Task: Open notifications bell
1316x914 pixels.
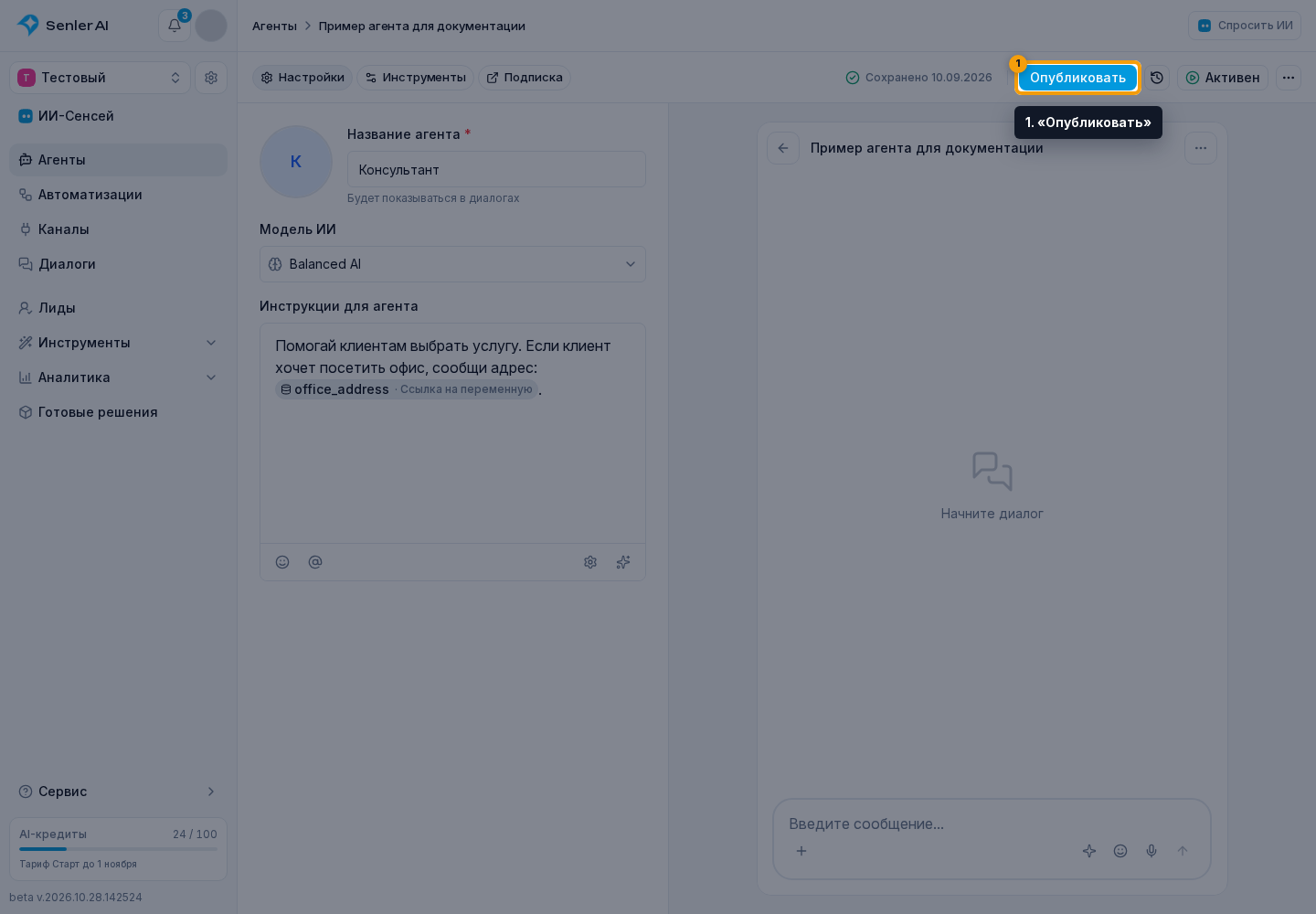Action: point(174,26)
